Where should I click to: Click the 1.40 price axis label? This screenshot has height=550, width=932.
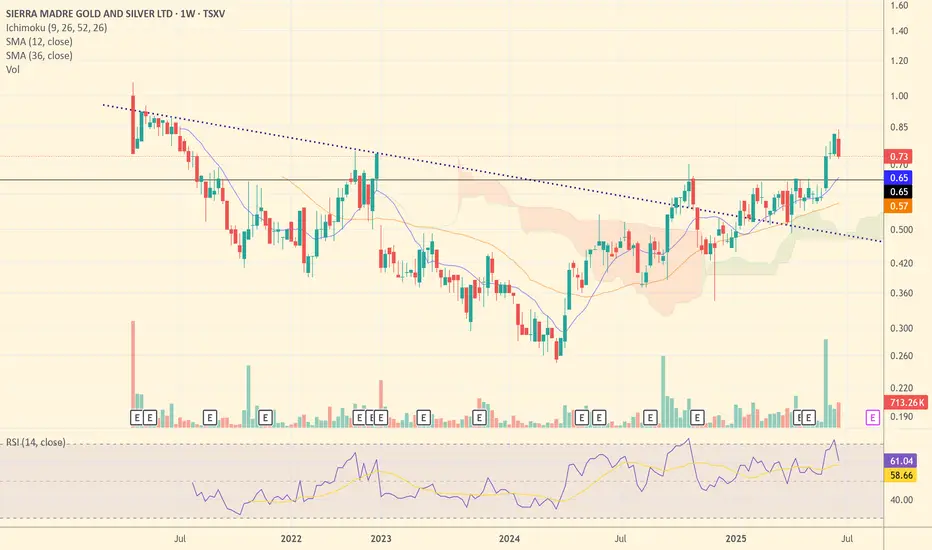tap(899, 31)
